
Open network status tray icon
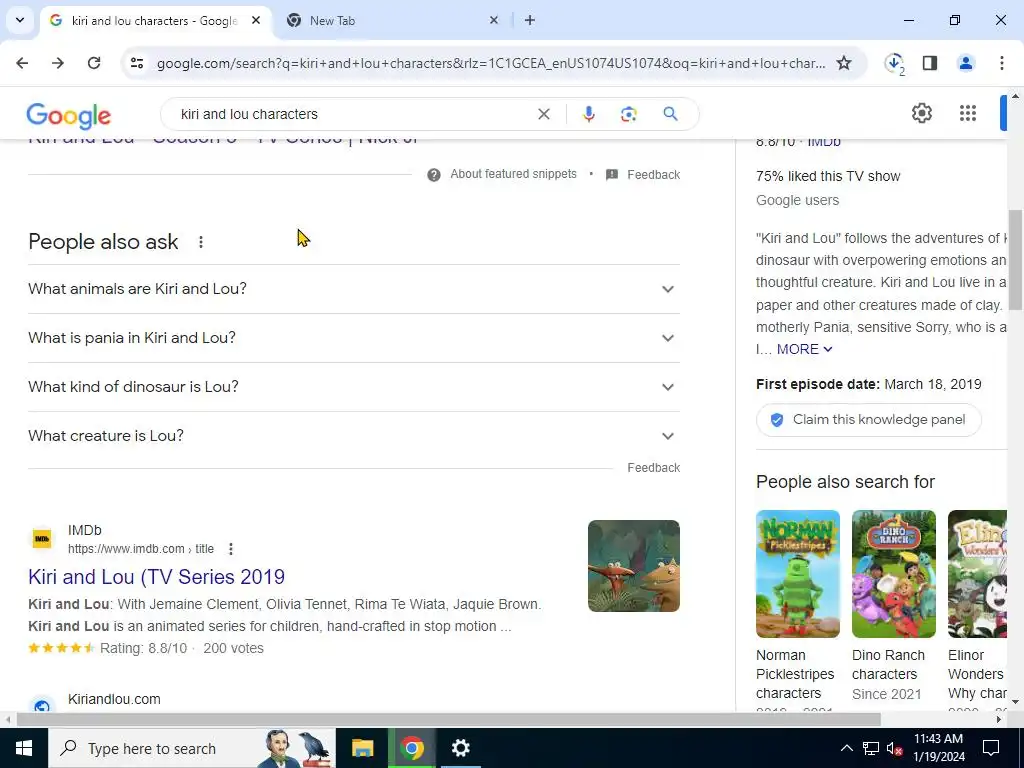(x=871, y=748)
